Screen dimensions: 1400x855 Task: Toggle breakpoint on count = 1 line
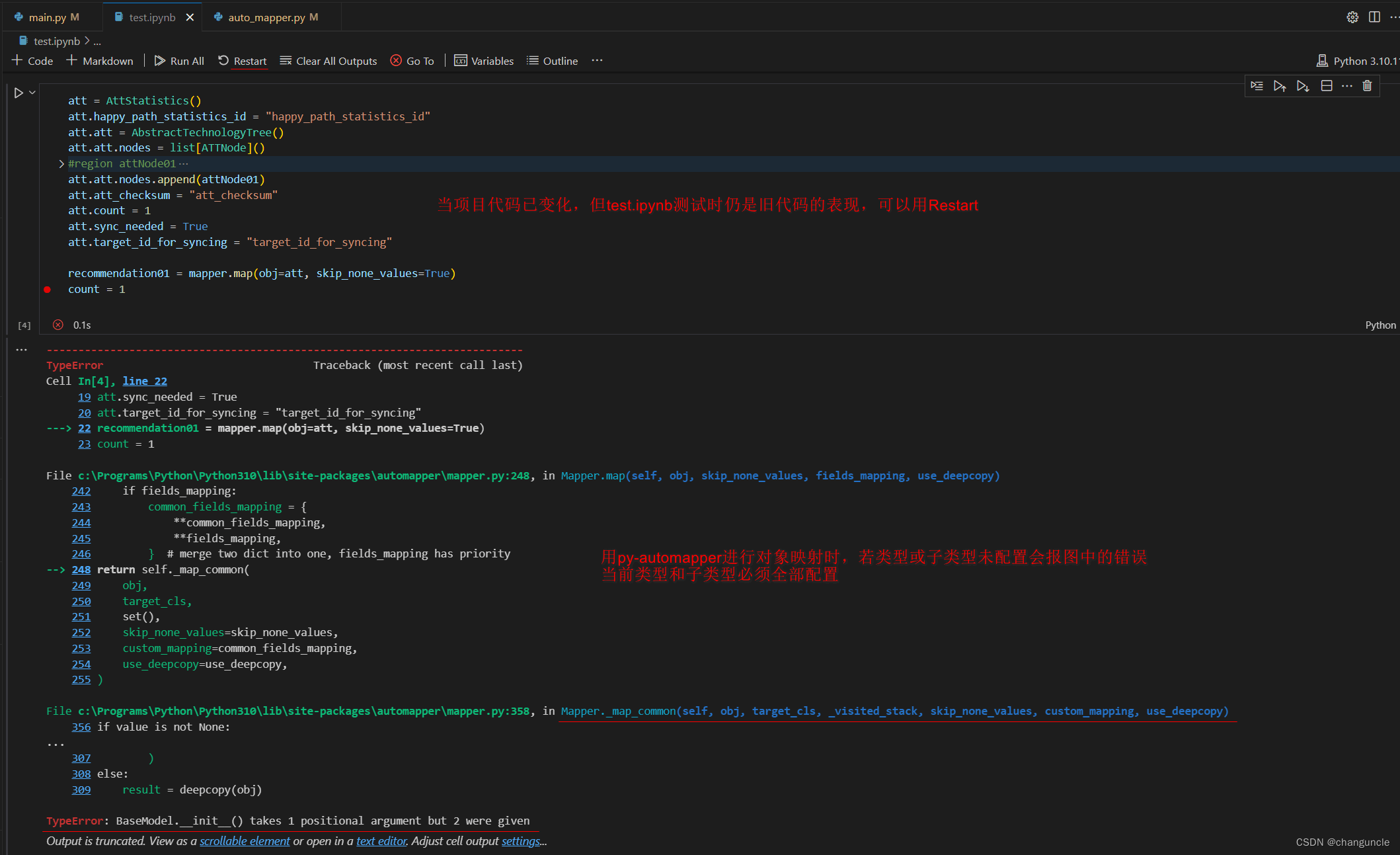click(x=47, y=290)
